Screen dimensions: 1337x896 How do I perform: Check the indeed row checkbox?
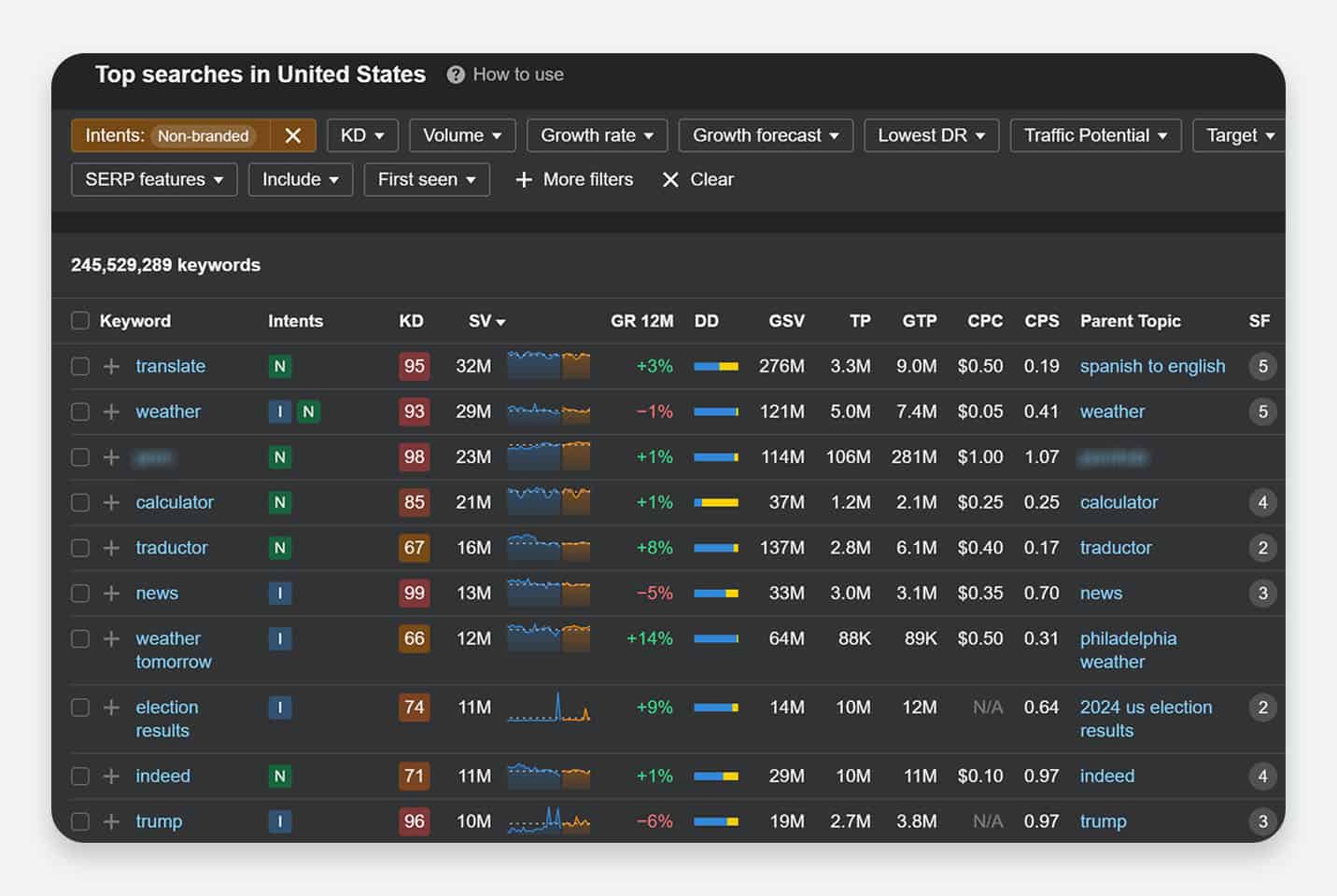pyautogui.click(x=80, y=776)
